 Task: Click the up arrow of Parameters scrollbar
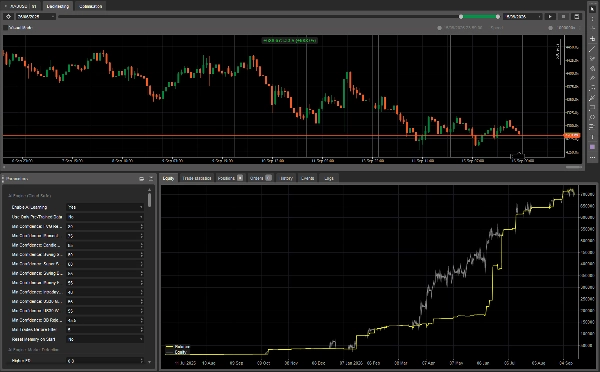coord(149,189)
